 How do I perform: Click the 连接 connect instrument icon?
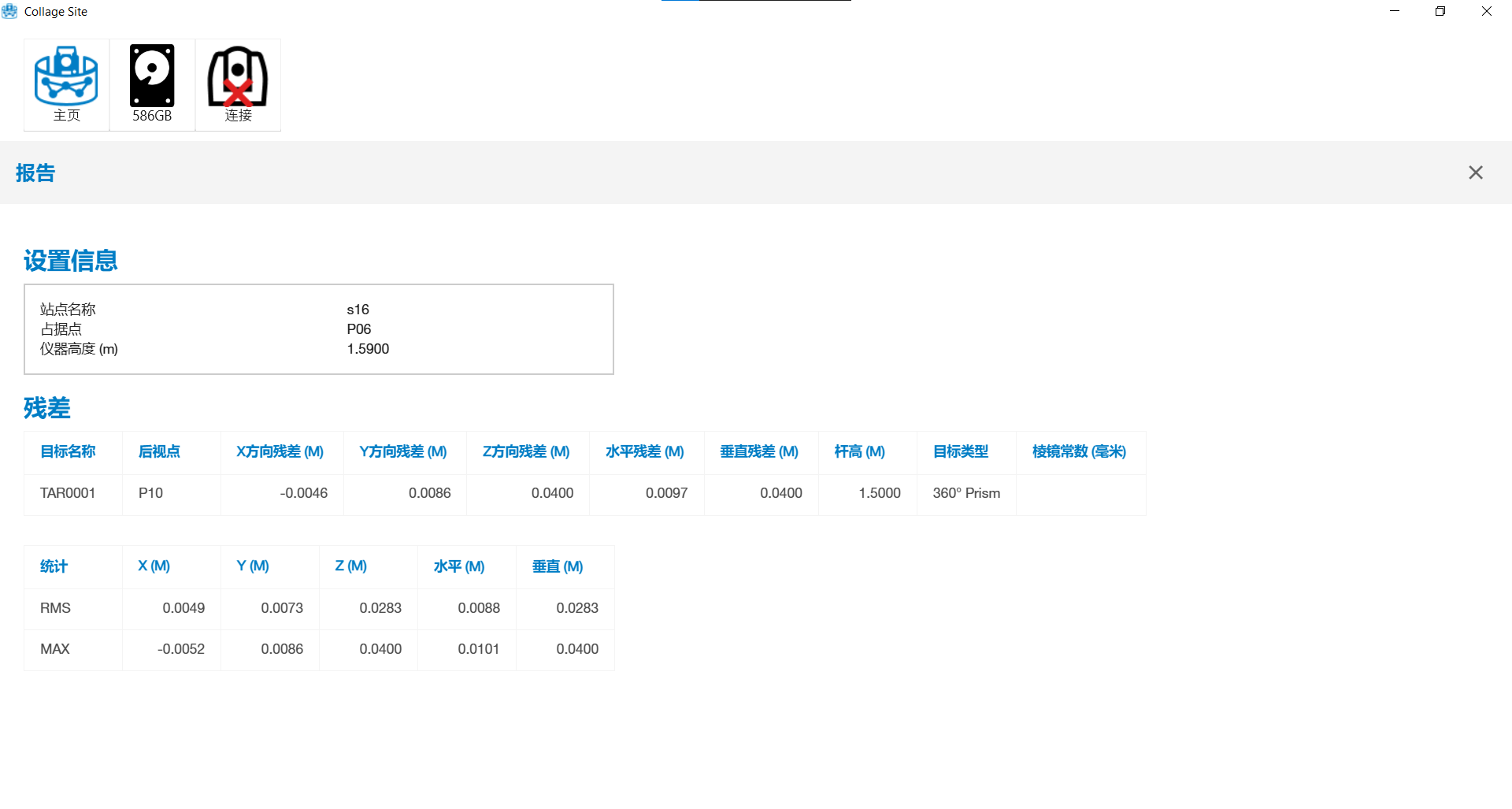[238, 84]
